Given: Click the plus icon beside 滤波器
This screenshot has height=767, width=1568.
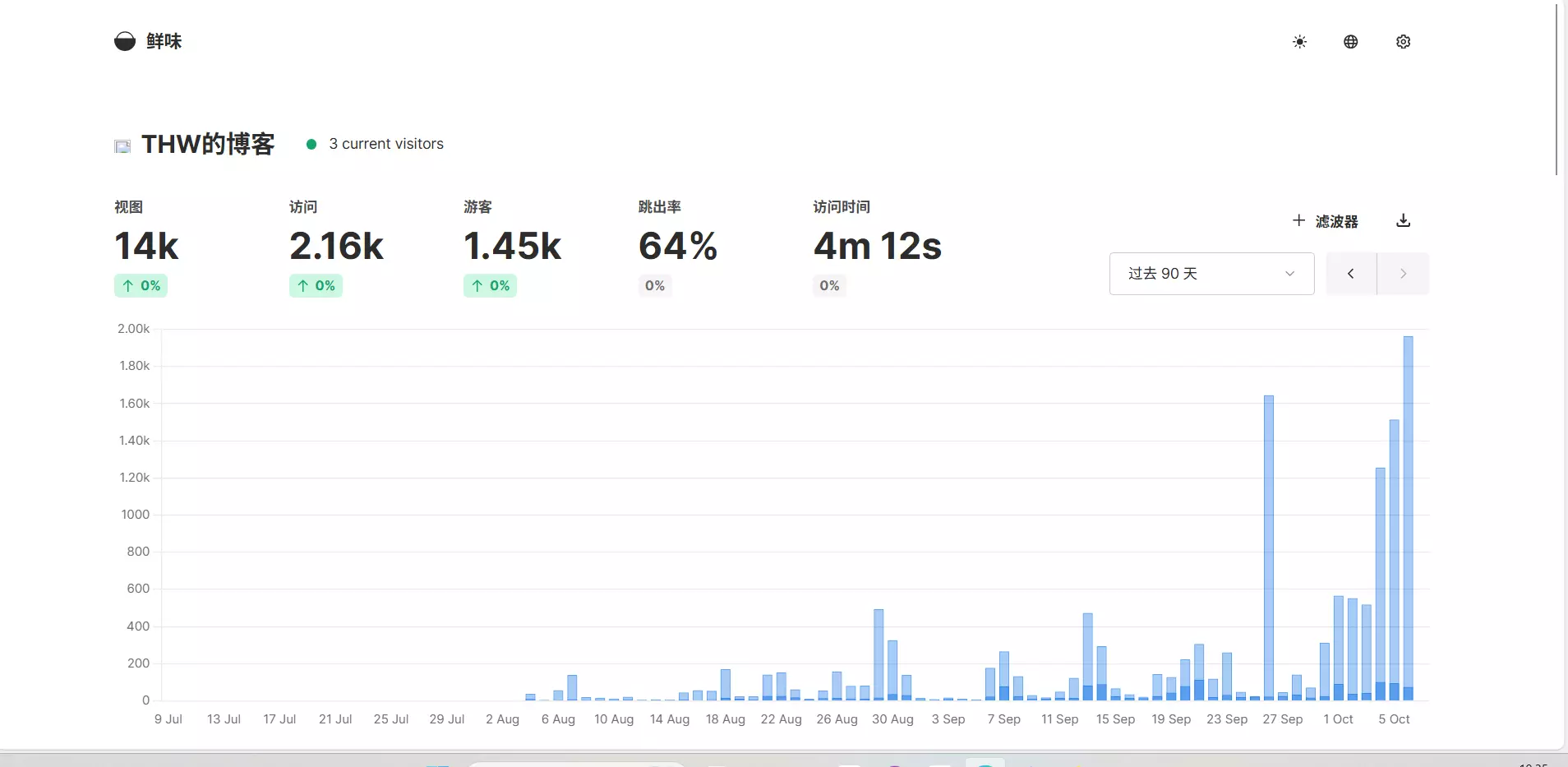Looking at the screenshot, I should (x=1298, y=220).
